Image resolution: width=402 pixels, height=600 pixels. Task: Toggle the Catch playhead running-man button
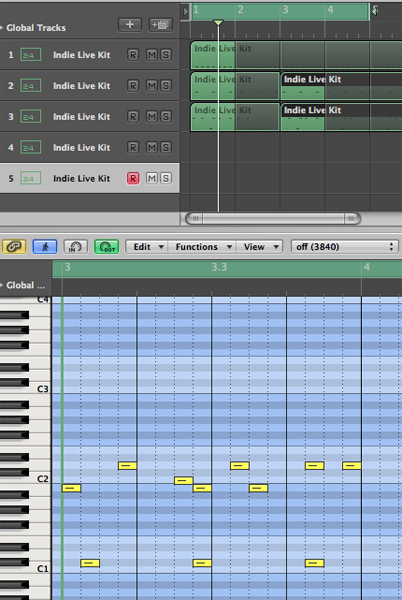click(45, 247)
